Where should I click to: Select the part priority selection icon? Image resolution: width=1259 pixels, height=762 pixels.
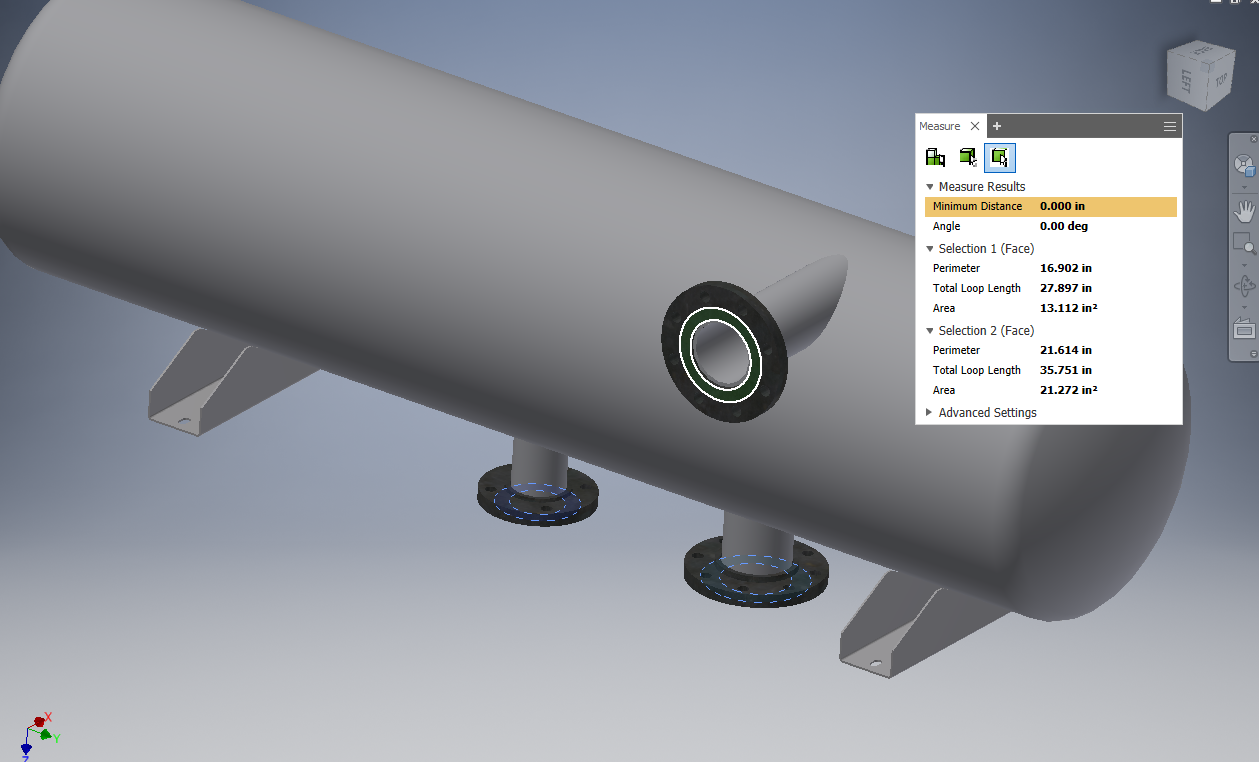pos(967,157)
